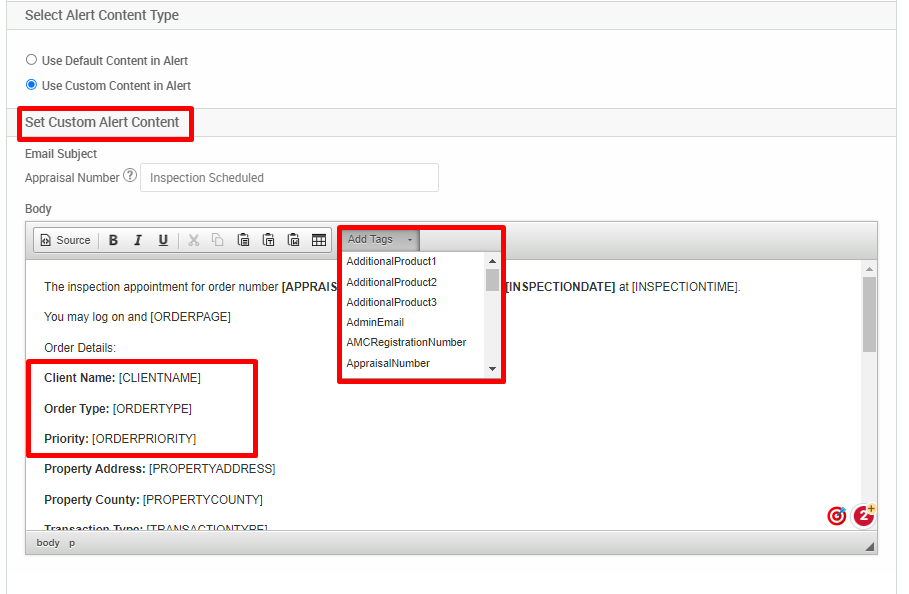Expand the Add Tags arrow control

pos(410,239)
